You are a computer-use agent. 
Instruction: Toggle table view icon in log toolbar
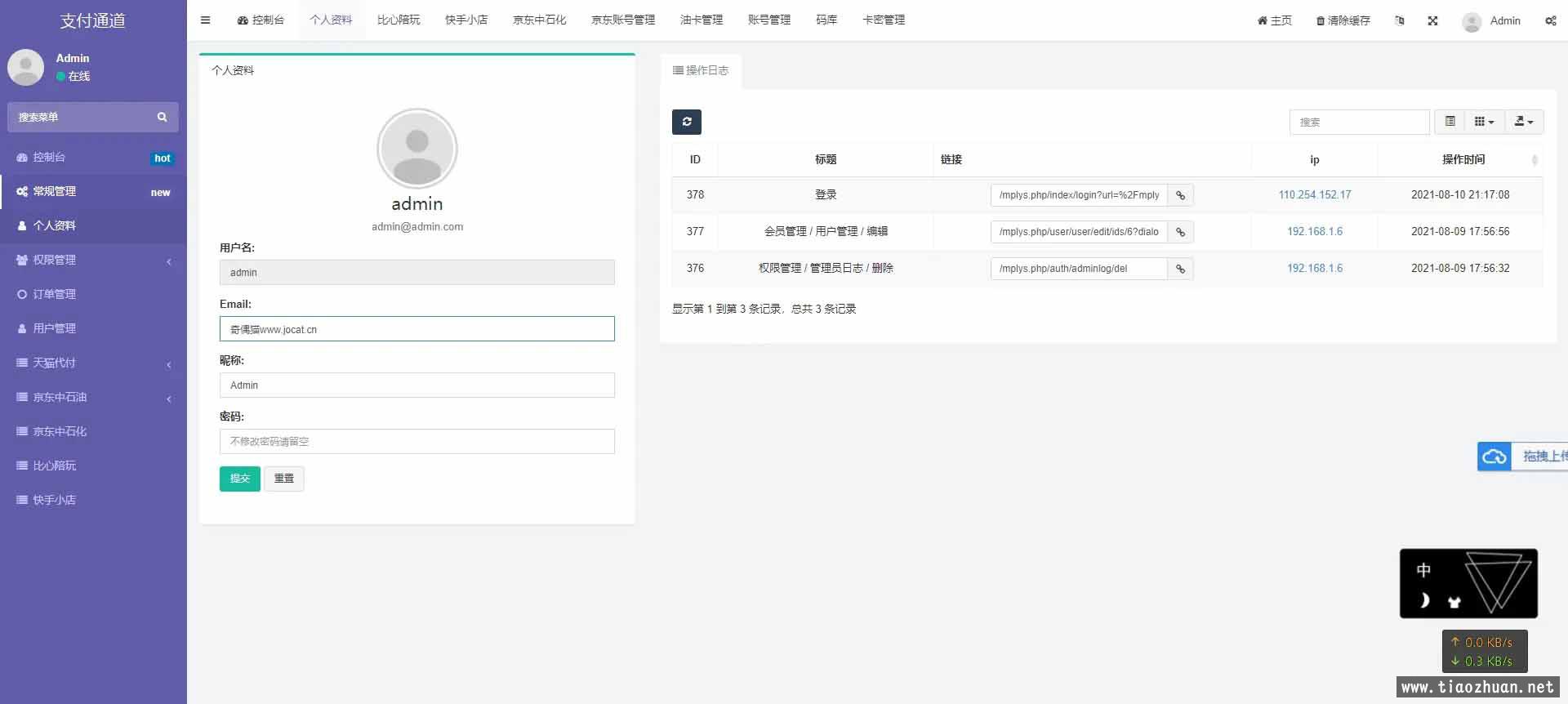tap(1450, 122)
